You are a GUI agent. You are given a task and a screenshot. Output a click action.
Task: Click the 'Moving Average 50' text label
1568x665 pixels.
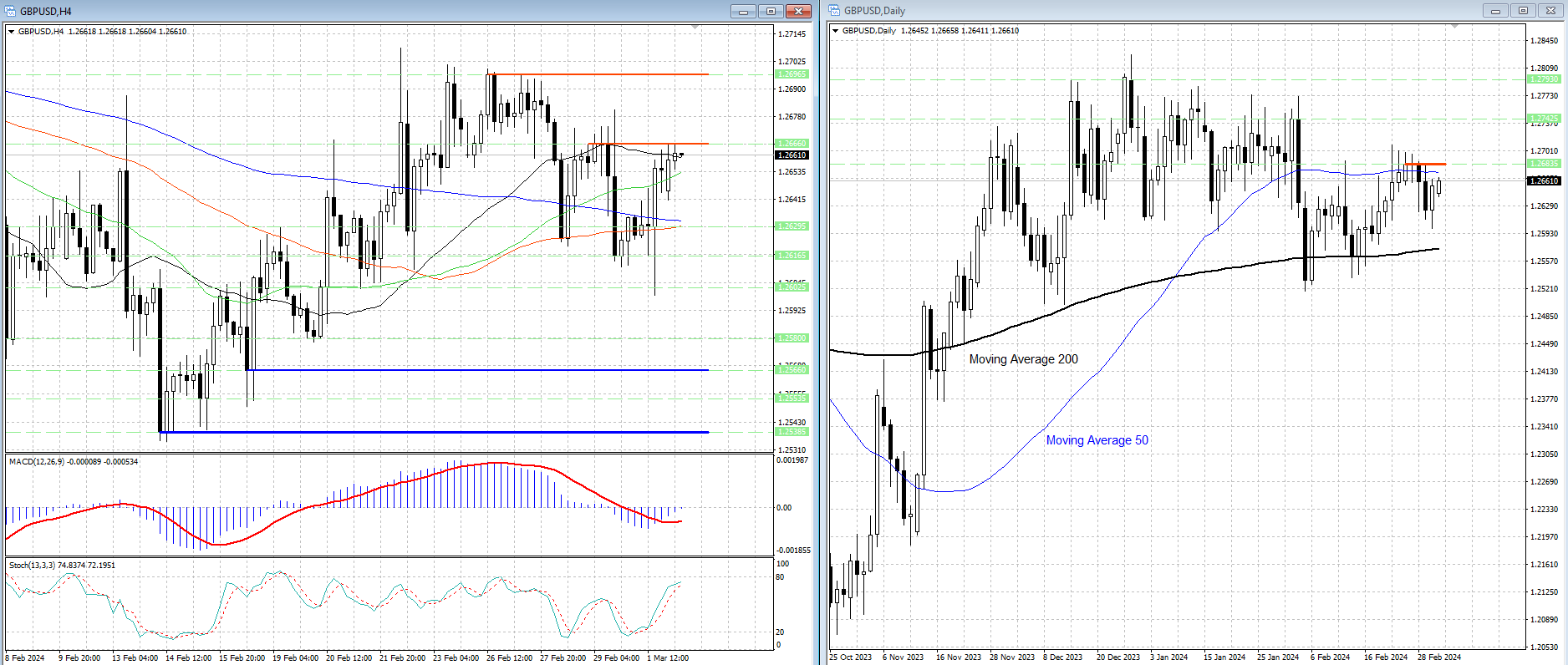(1097, 440)
